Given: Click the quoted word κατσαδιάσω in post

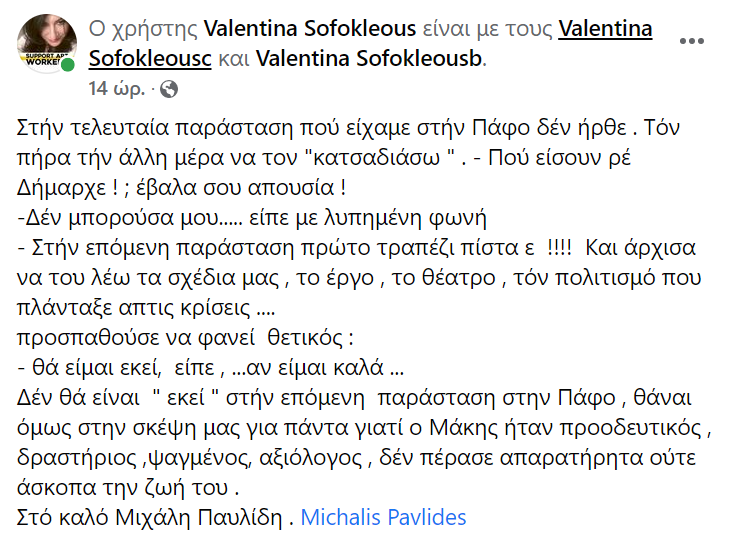Looking at the screenshot, I should [376, 158].
